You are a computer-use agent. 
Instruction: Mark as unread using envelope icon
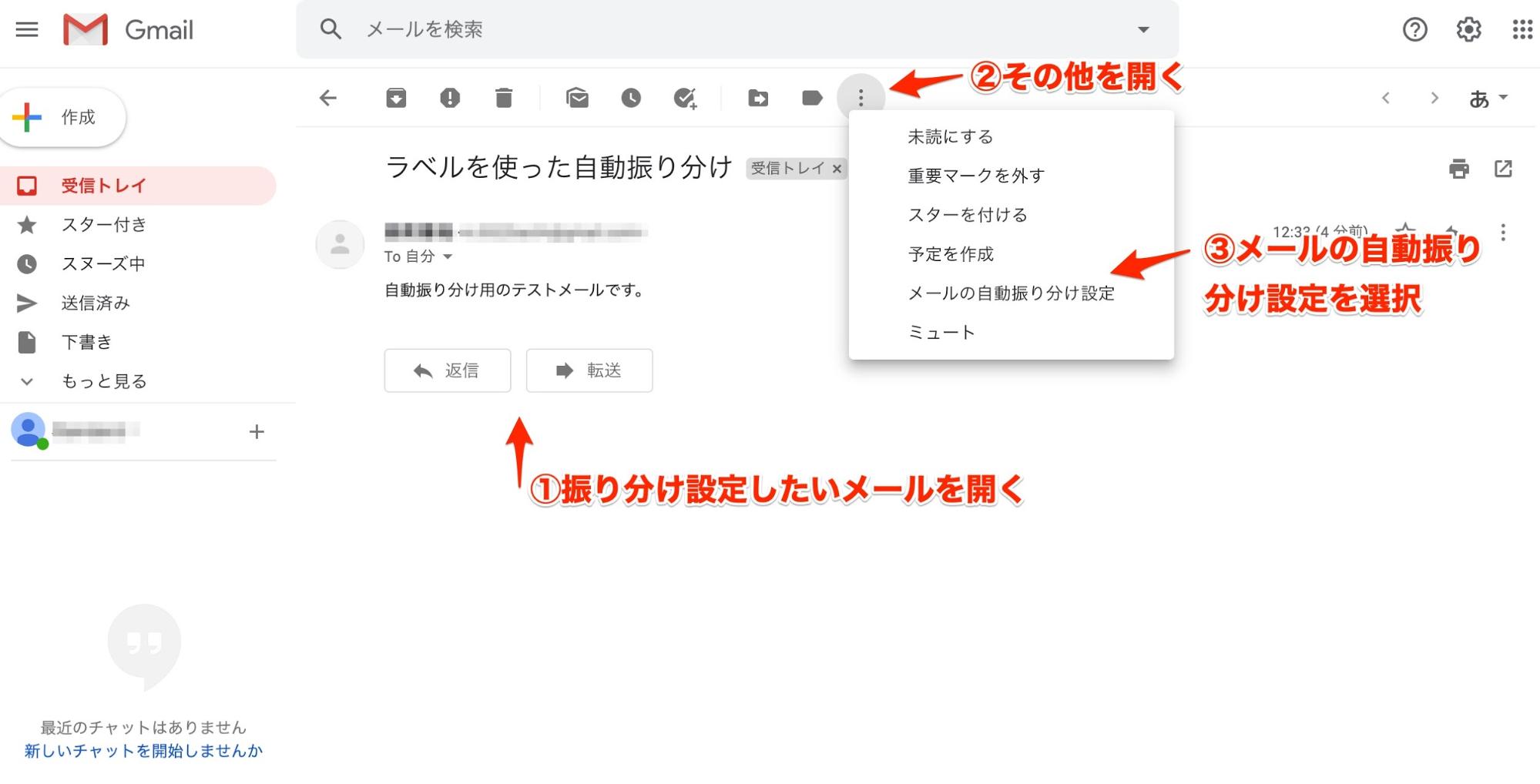[577, 98]
